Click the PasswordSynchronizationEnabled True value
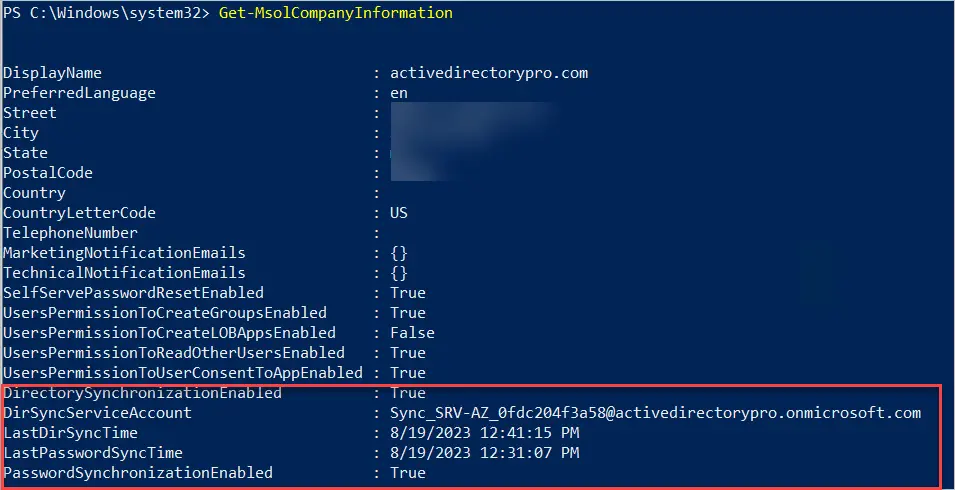Image resolution: width=955 pixels, height=490 pixels. [x=408, y=473]
